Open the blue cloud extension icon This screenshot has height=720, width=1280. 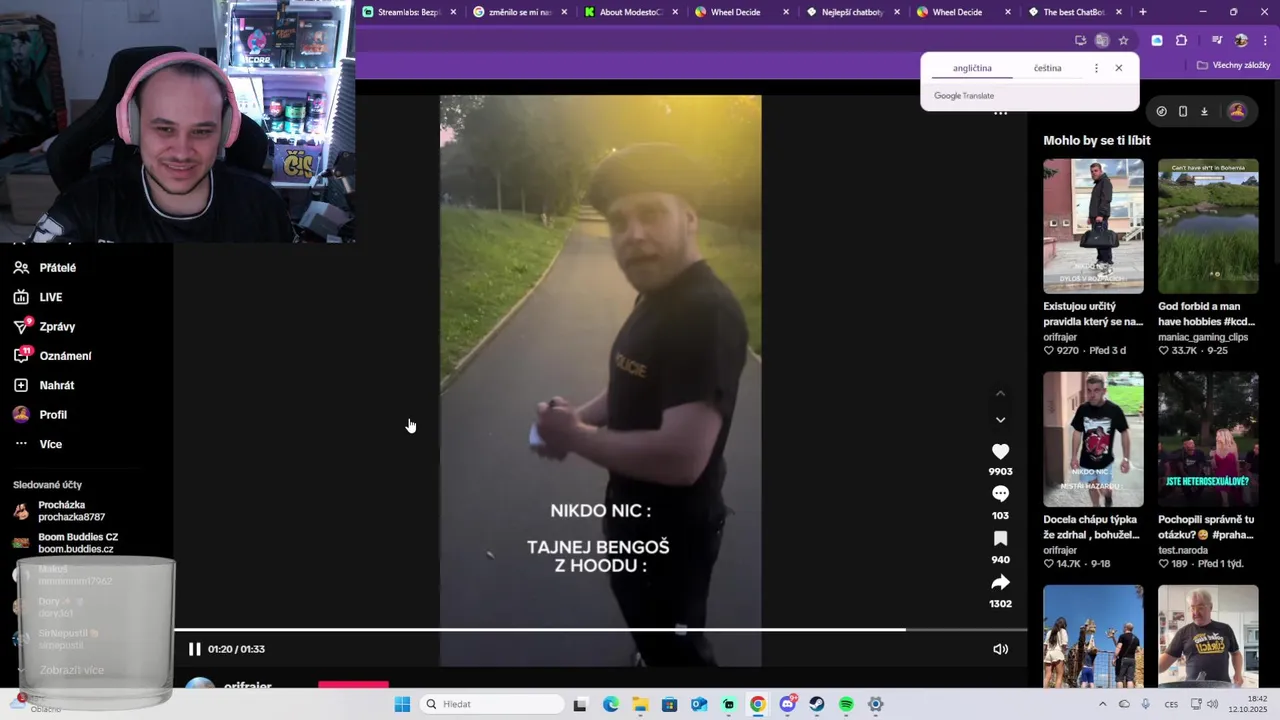click(1157, 40)
